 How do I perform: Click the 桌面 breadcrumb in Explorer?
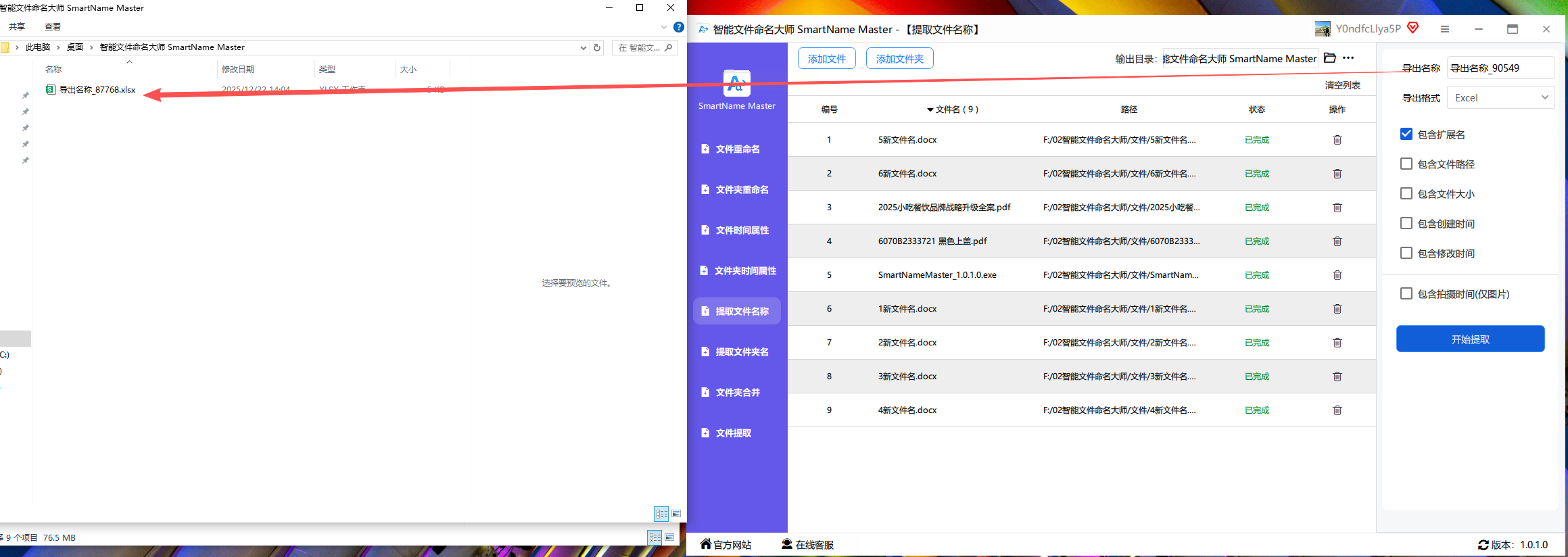click(x=75, y=47)
